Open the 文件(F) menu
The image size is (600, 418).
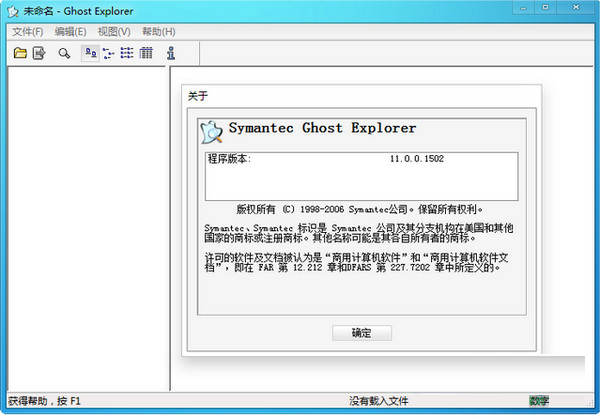pos(28,31)
